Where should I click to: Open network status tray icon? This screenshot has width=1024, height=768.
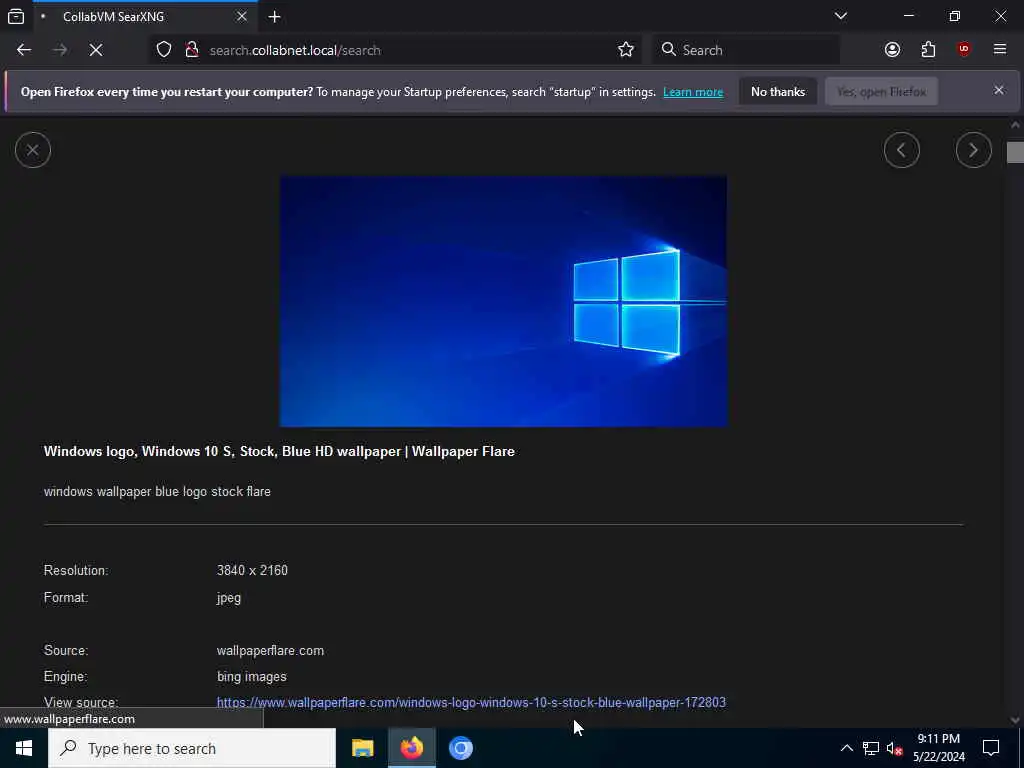[x=871, y=748]
